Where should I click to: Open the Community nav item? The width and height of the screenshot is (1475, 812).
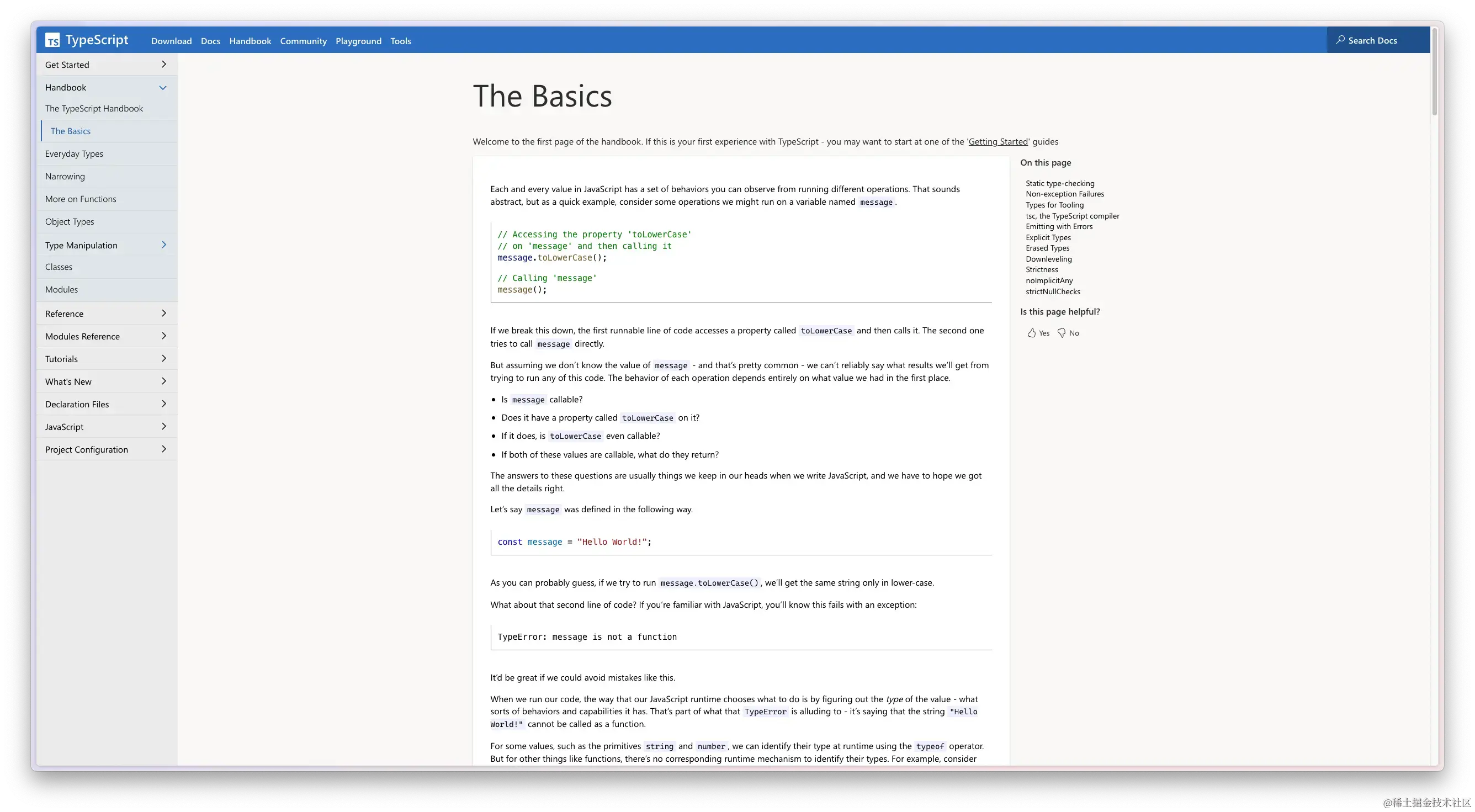click(303, 41)
